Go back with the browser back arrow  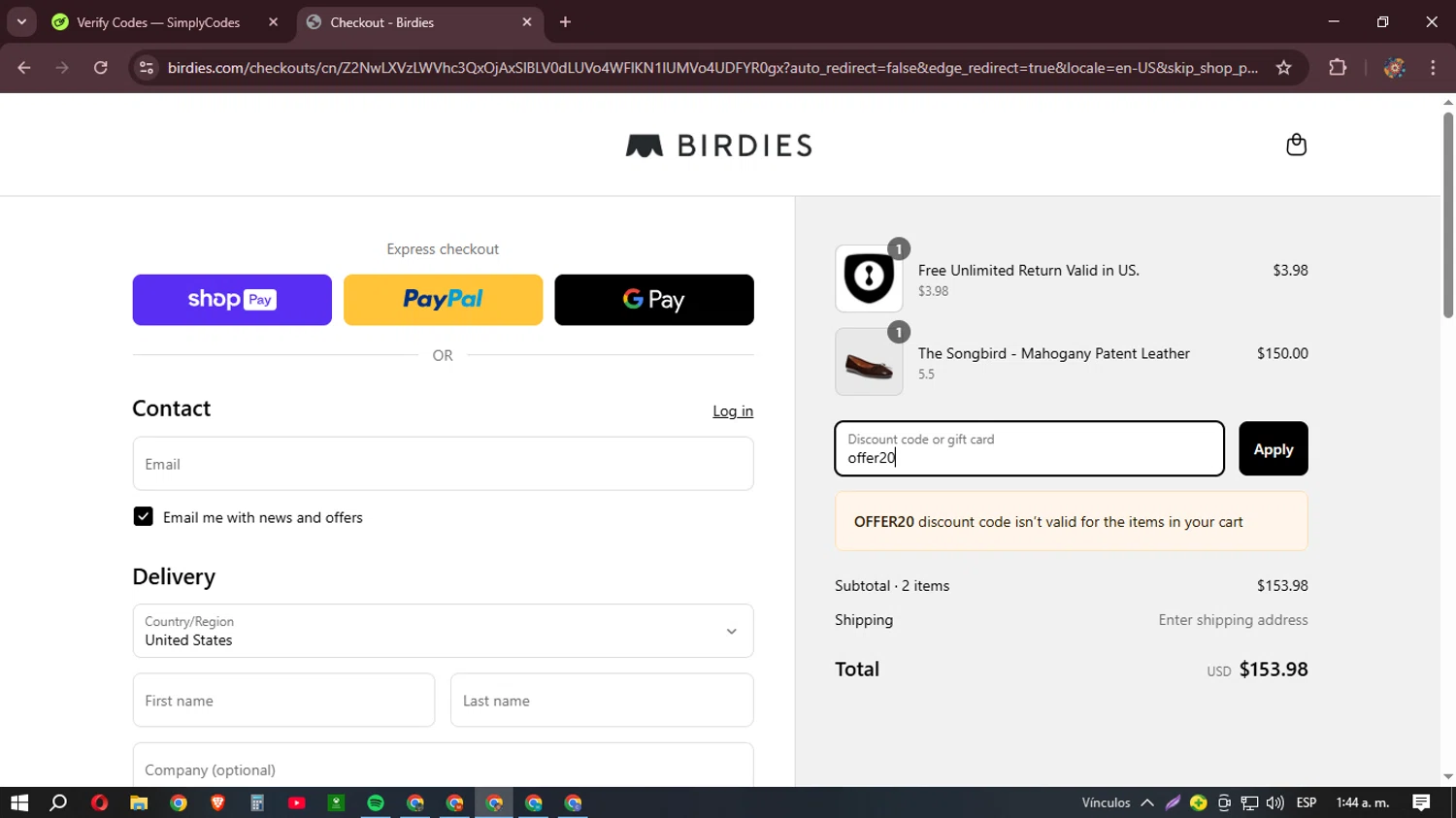24,68
